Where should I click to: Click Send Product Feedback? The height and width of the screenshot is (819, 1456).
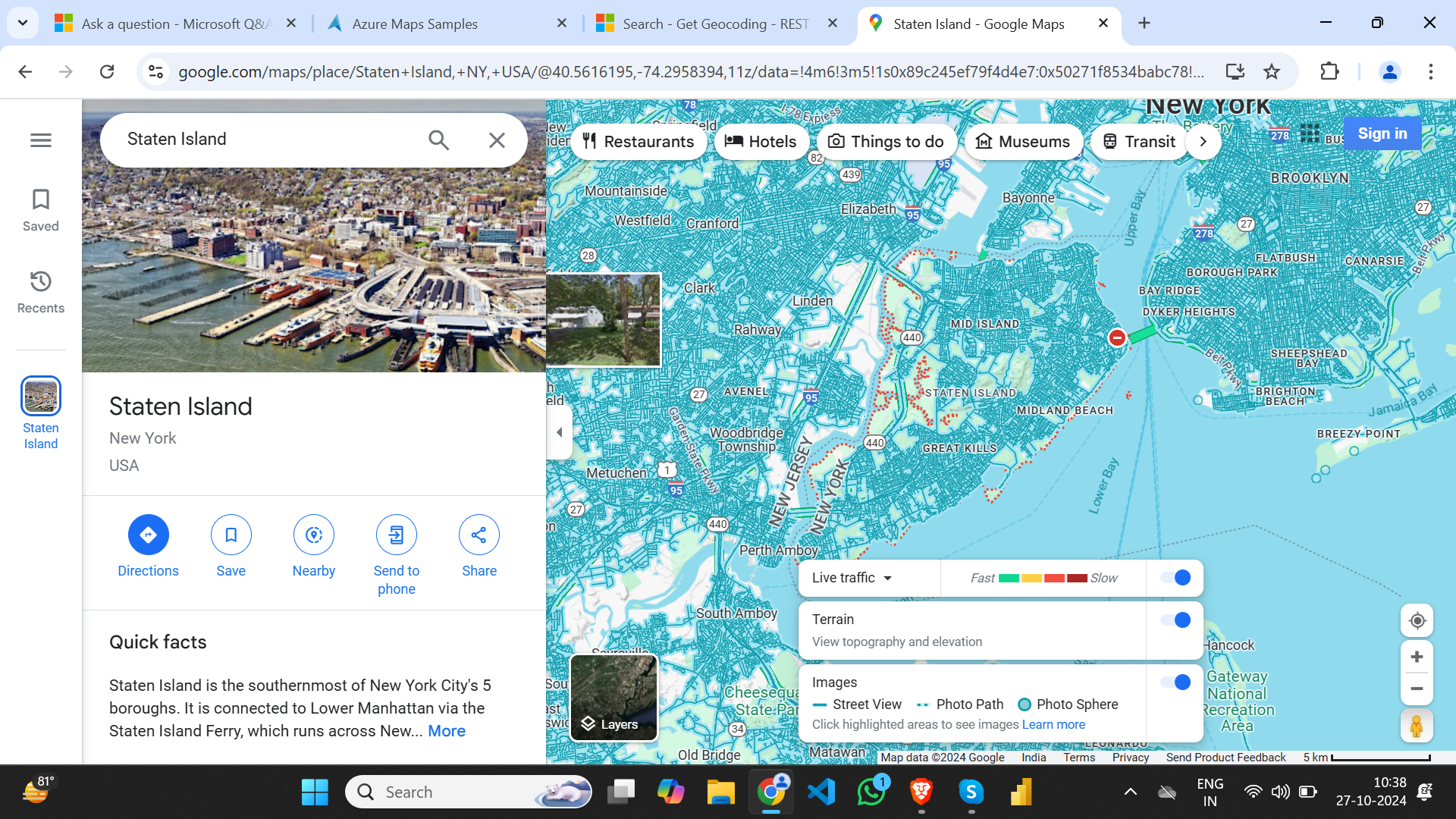click(1225, 757)
